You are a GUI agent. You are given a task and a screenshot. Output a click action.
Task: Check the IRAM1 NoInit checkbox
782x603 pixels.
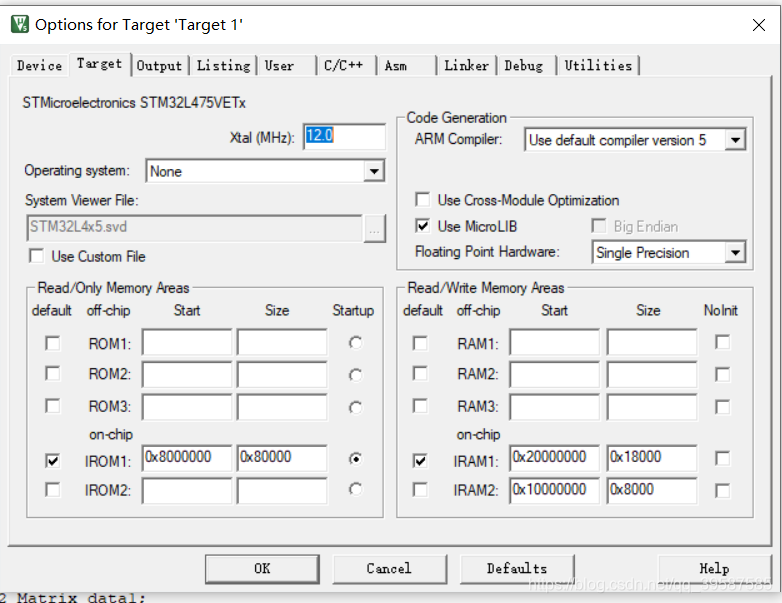pos(722,458)
